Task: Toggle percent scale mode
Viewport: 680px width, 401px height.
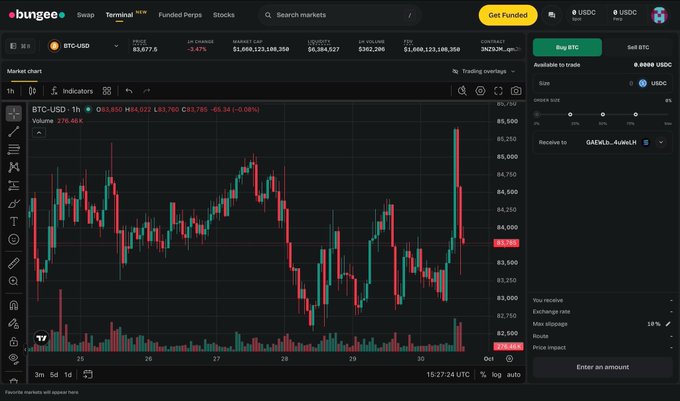Action: pyautogui.click(x=483, y=375)
